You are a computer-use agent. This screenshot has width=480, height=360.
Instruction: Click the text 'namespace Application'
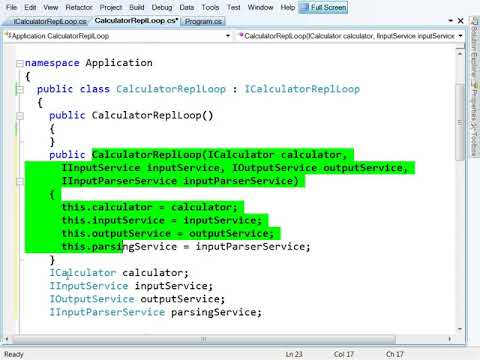pos(89,63)
